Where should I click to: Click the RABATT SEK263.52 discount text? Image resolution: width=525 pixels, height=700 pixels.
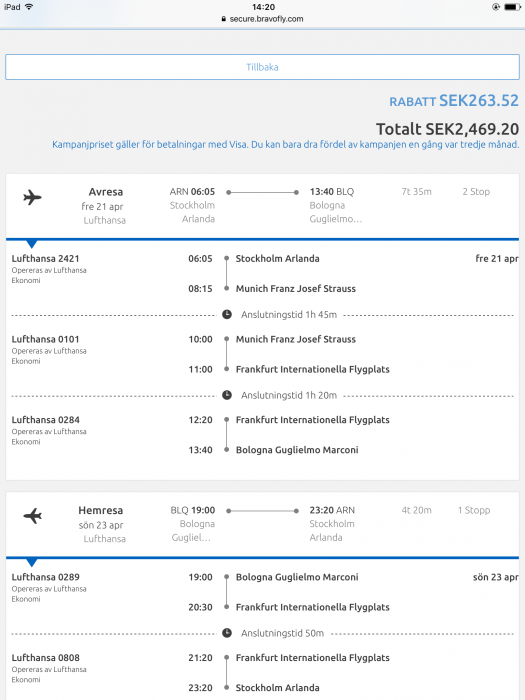tap(454, 101)
